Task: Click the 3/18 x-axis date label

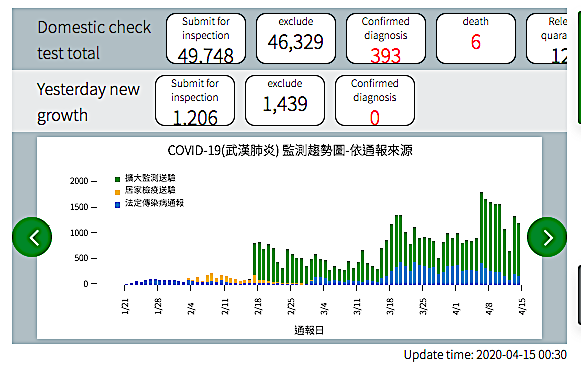Action: click(390, 306)
